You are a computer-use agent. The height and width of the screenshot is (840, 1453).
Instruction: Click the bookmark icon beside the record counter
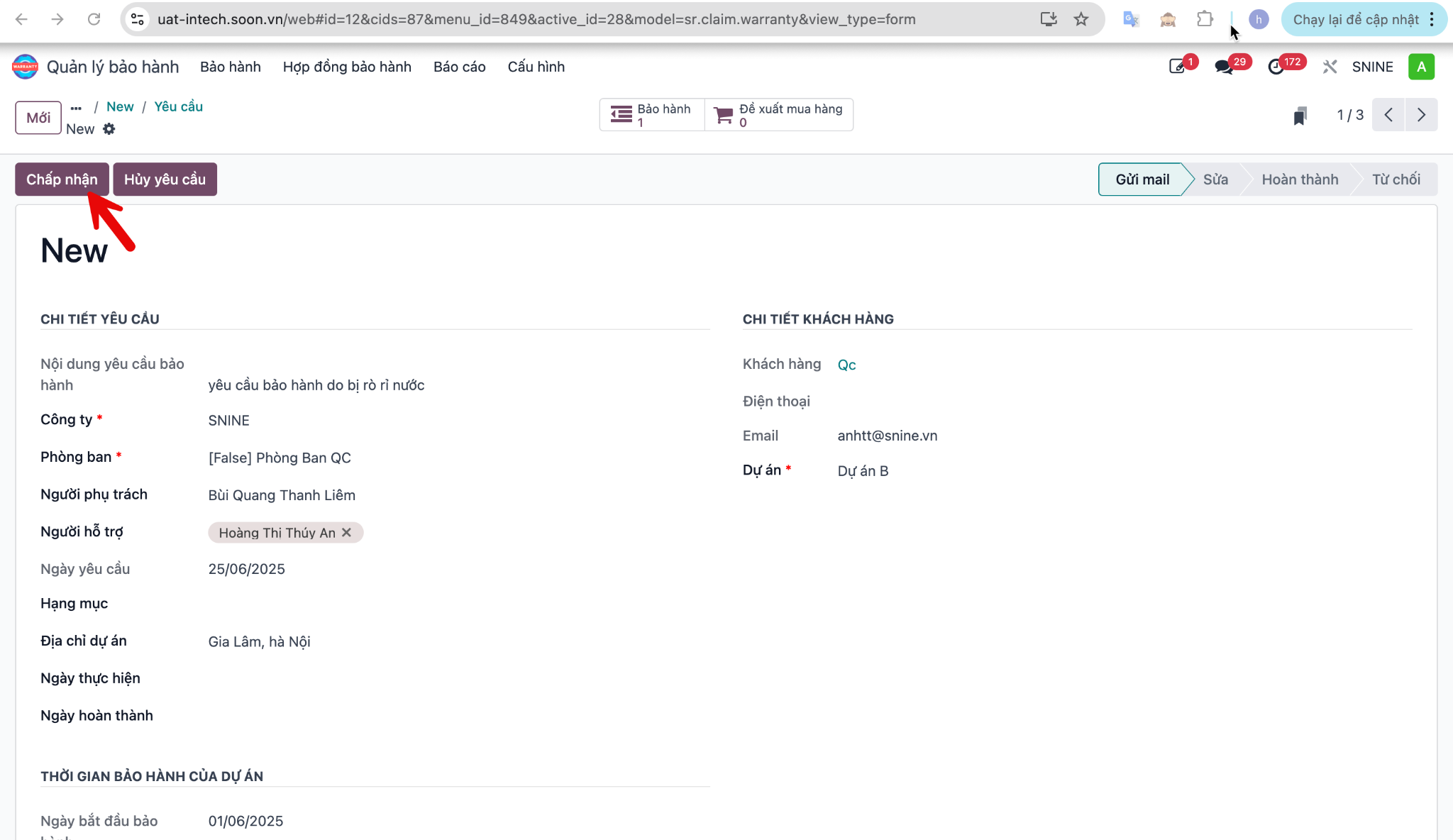(1300, 116)
